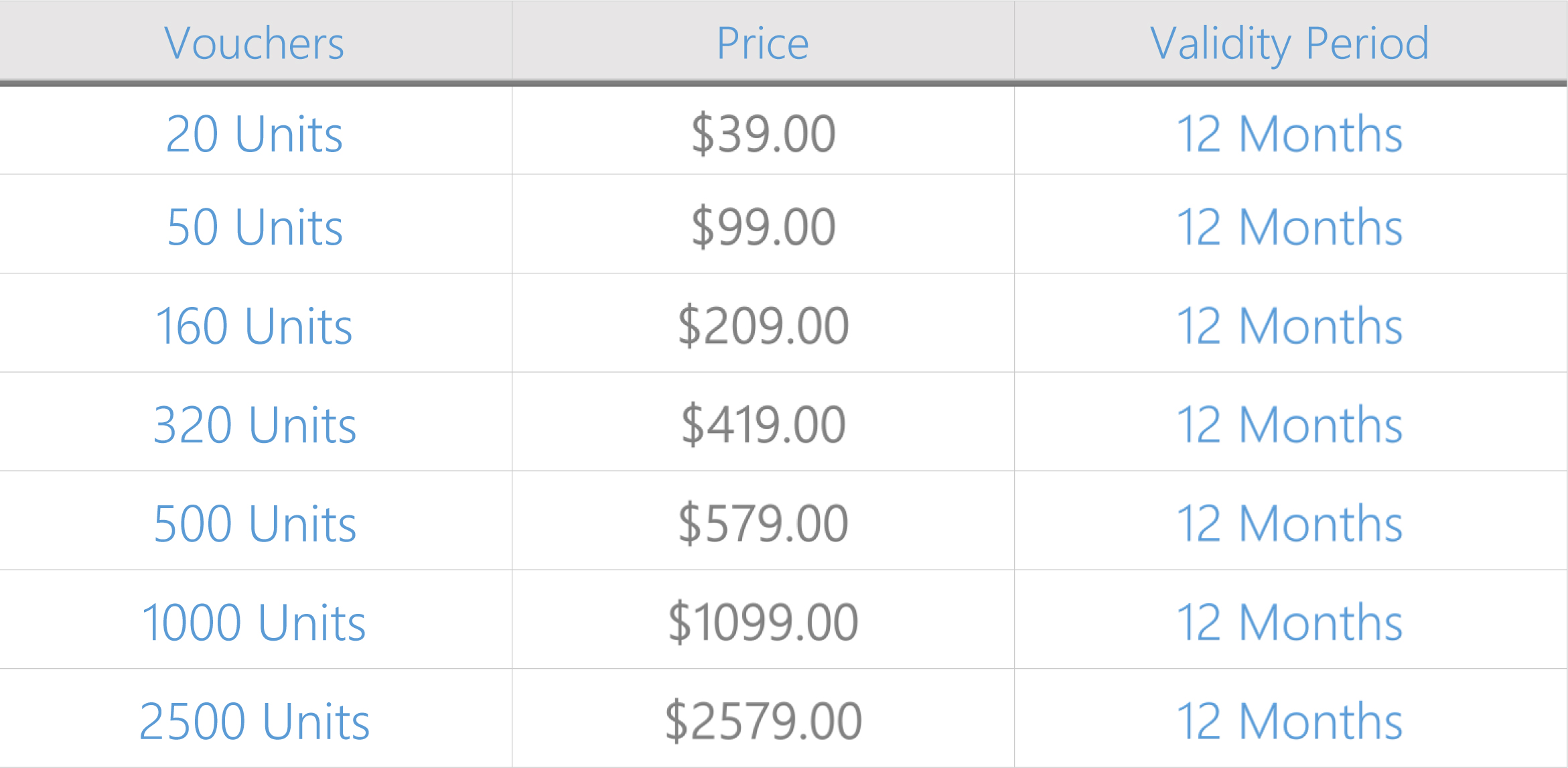1568x768 pixels.
Task: Click 12 Months in the 500 Units row
Action: [x=1290, y=523]
